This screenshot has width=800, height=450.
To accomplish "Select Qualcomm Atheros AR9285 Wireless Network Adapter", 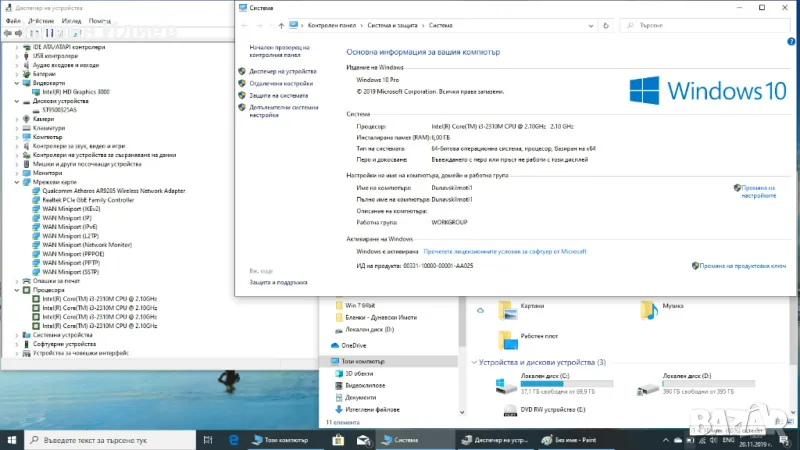I will 113,190.
